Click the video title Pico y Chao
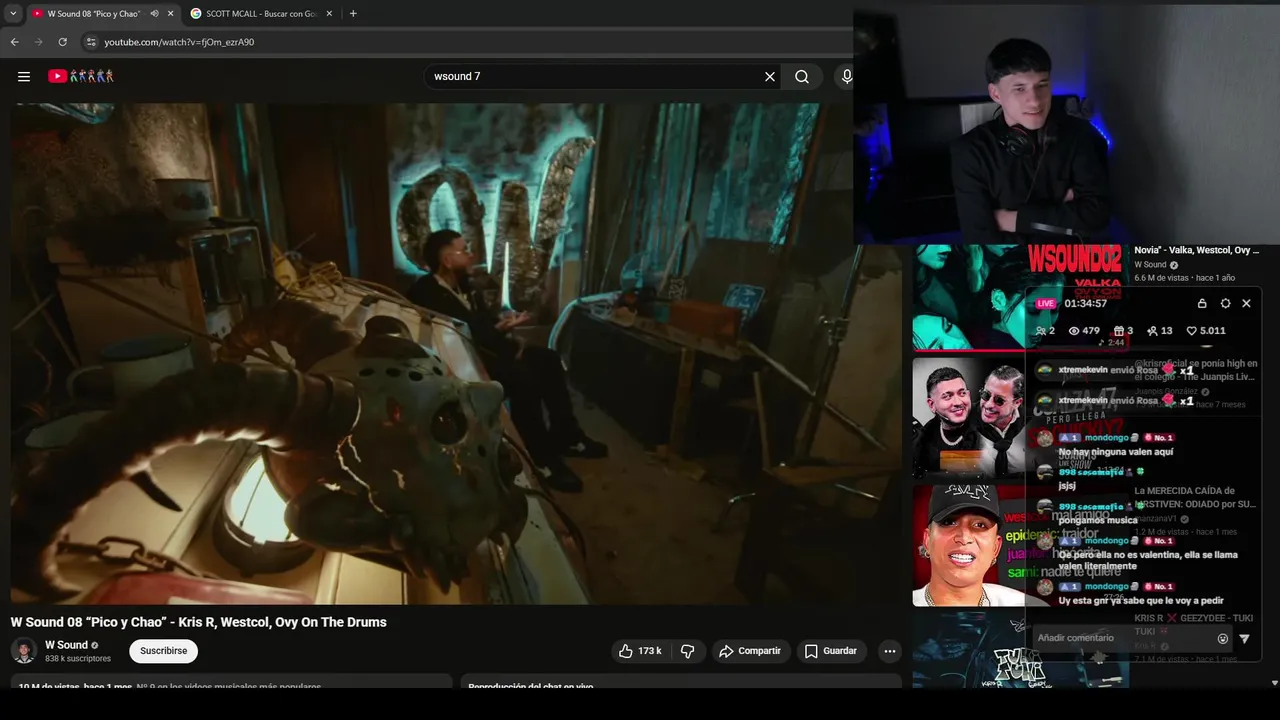1280x720 pixels. [x=199, y=622]
